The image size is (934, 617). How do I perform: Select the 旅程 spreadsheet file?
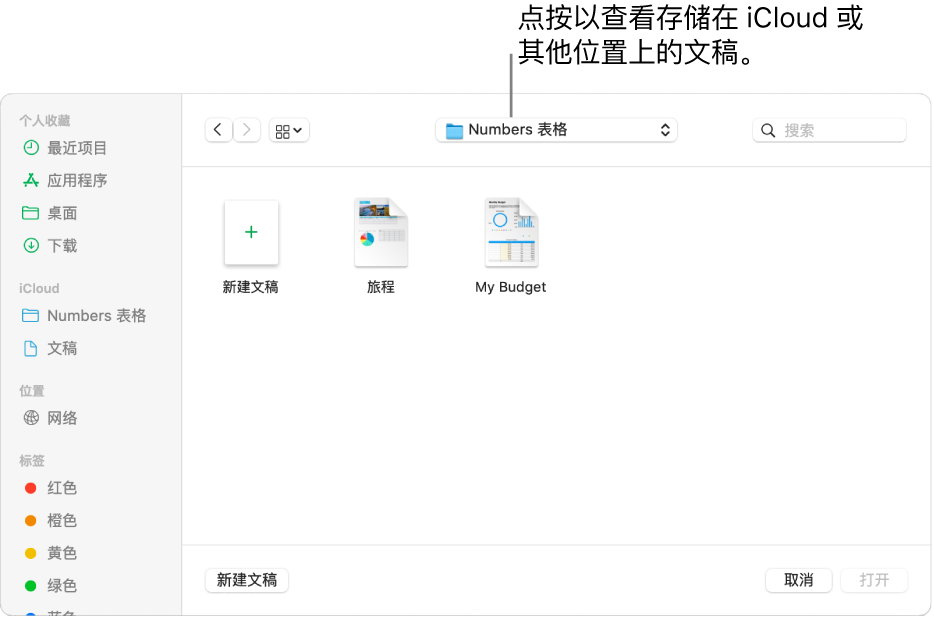381,232
